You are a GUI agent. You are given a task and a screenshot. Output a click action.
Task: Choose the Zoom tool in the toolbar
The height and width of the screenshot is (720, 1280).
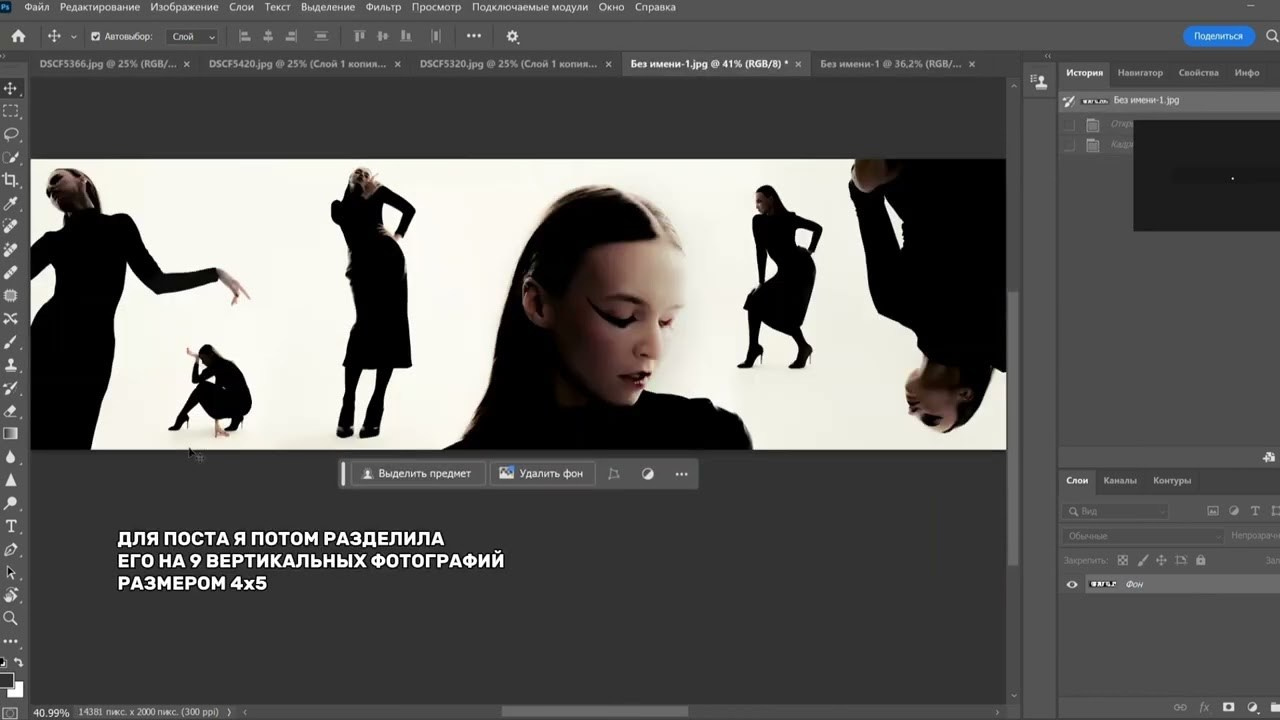point(11,618)
